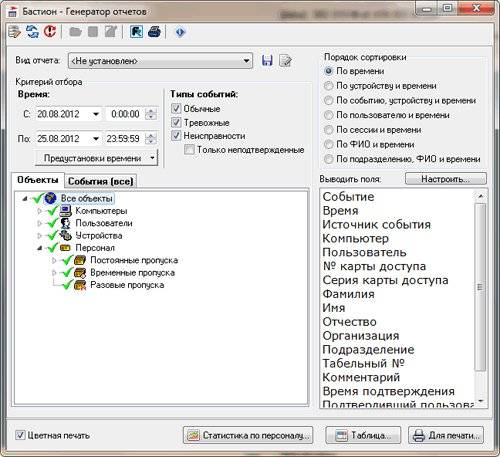
Task: Collapse the Все объекты tree node
Action: pos(25,199)
